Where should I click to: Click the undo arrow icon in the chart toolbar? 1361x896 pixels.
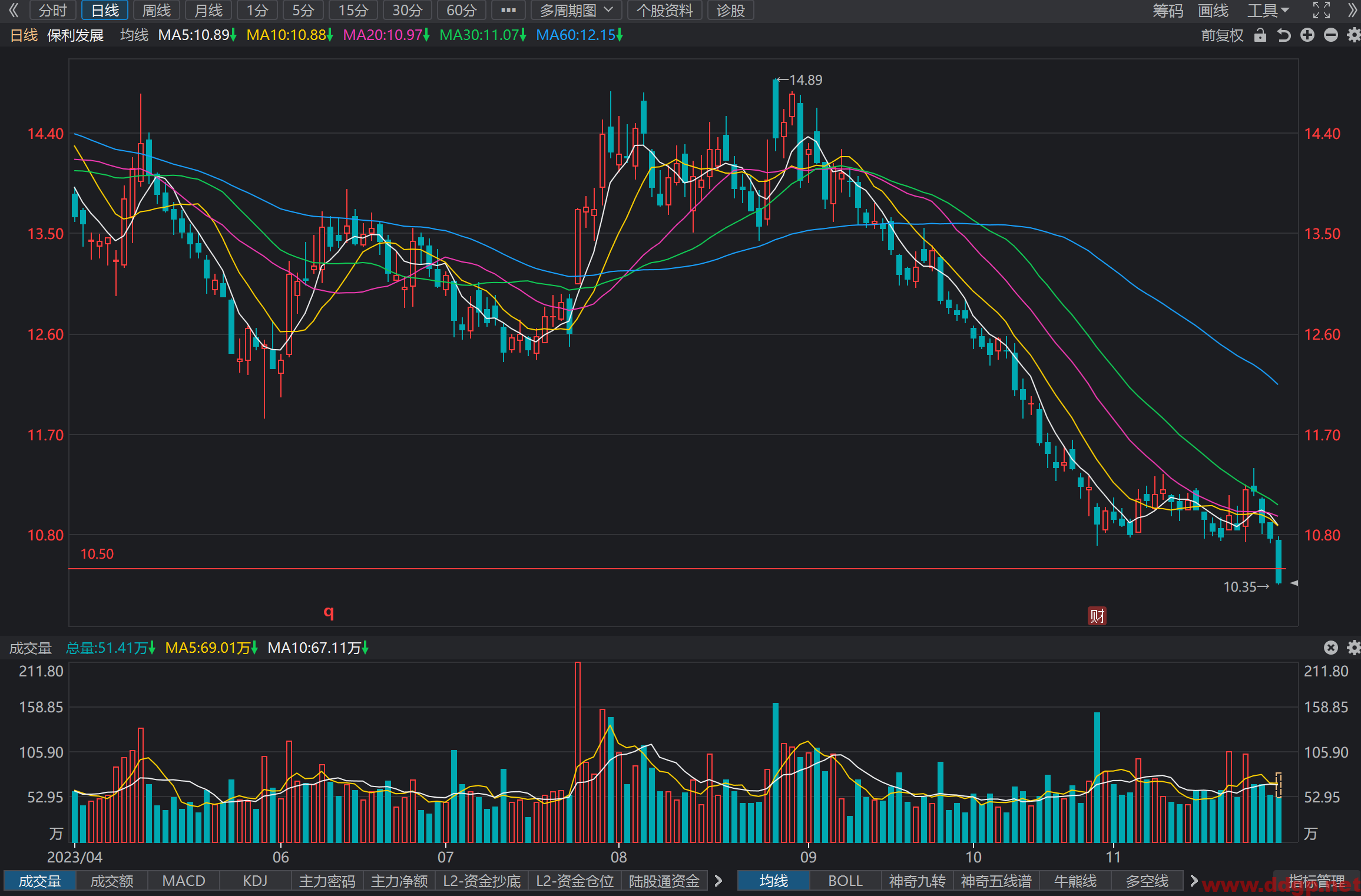coord(1284,35)
